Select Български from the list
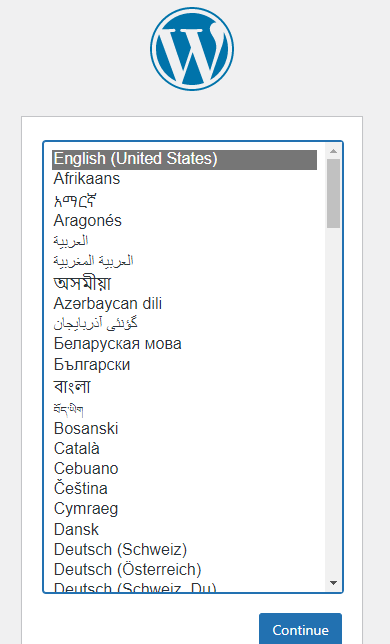The height and width of the screenshot is (644, 390). (184, 365)
